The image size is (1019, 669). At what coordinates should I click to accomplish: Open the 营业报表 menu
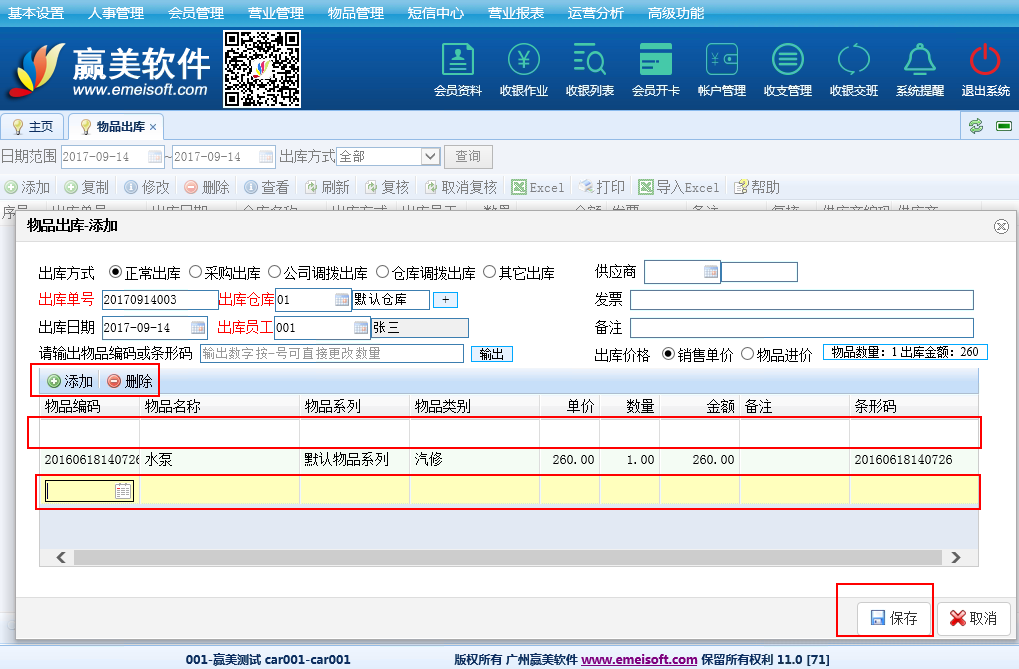pos(516,13)
